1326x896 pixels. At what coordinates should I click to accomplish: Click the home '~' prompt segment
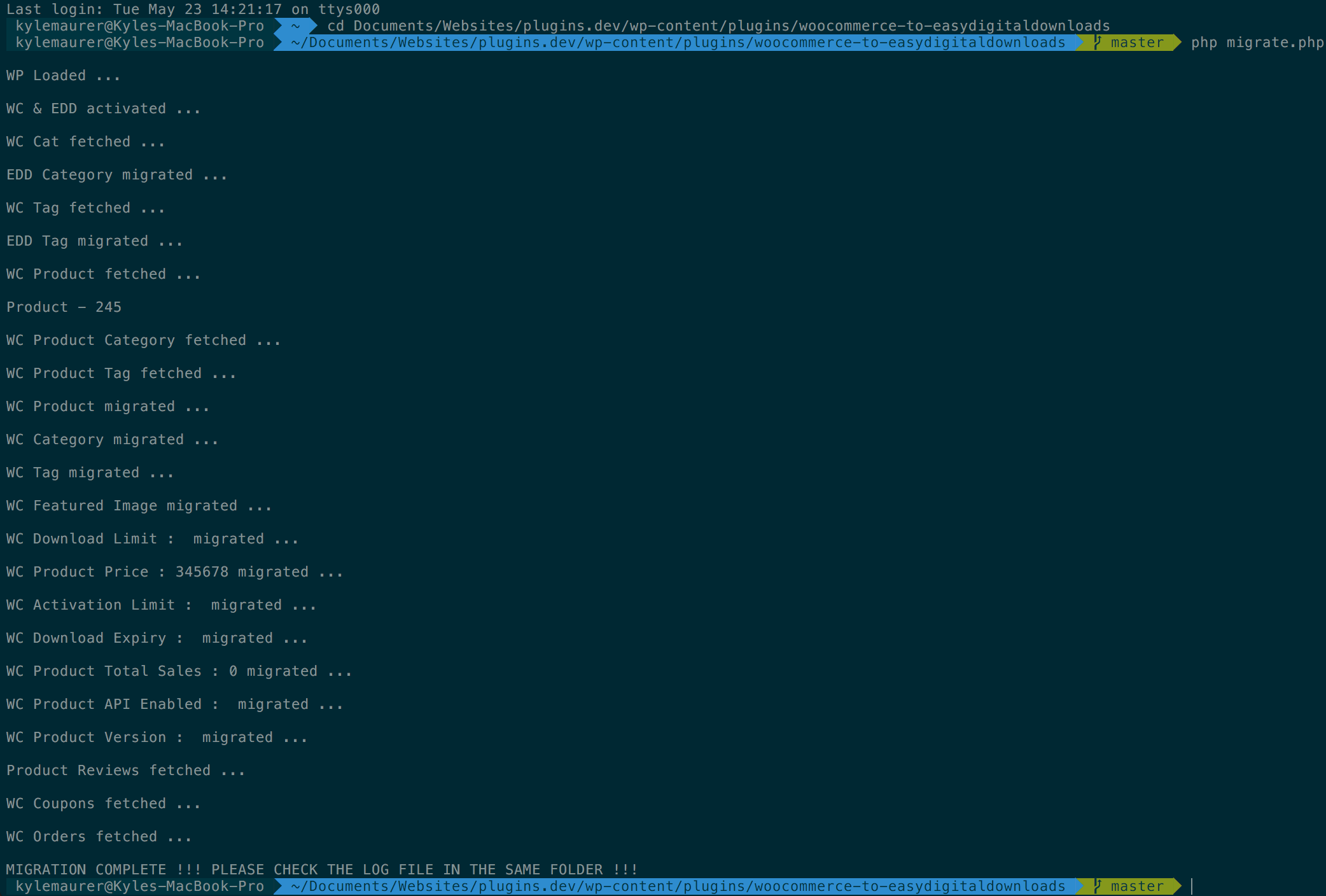[x=295, y=25]
